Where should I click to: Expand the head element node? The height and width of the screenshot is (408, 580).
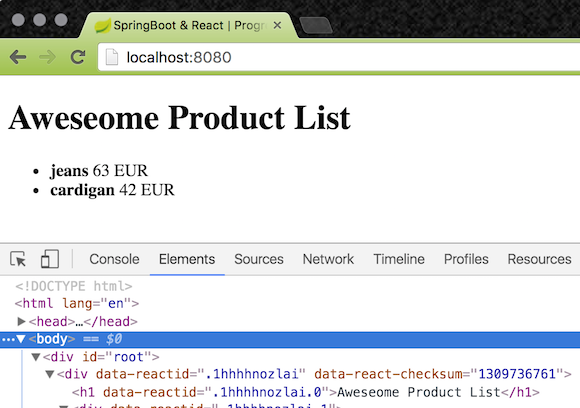pyautogui.click(x=21, y=321)
